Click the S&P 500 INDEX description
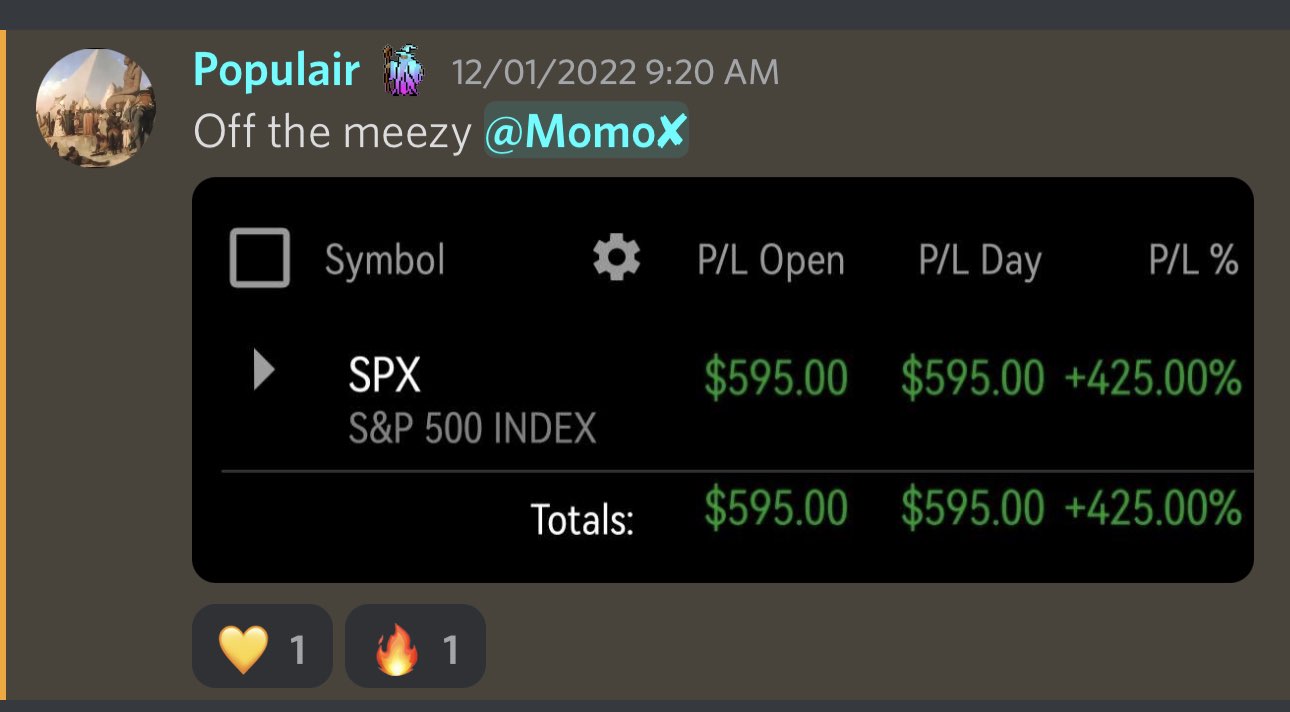Viewport: 1290px width, 712px height. [472, 429]
